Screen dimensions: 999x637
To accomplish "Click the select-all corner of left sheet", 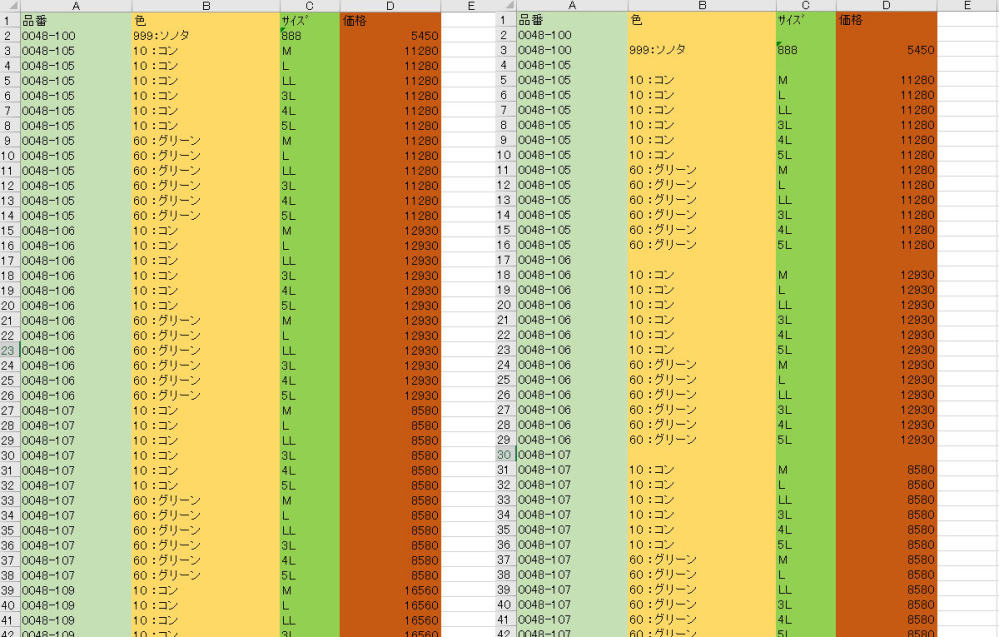I will pos(9,6).
